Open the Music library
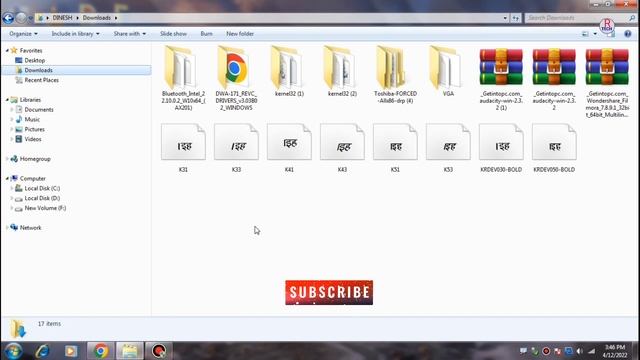Screen dimensions: 640x360 [x=32, y=120]
